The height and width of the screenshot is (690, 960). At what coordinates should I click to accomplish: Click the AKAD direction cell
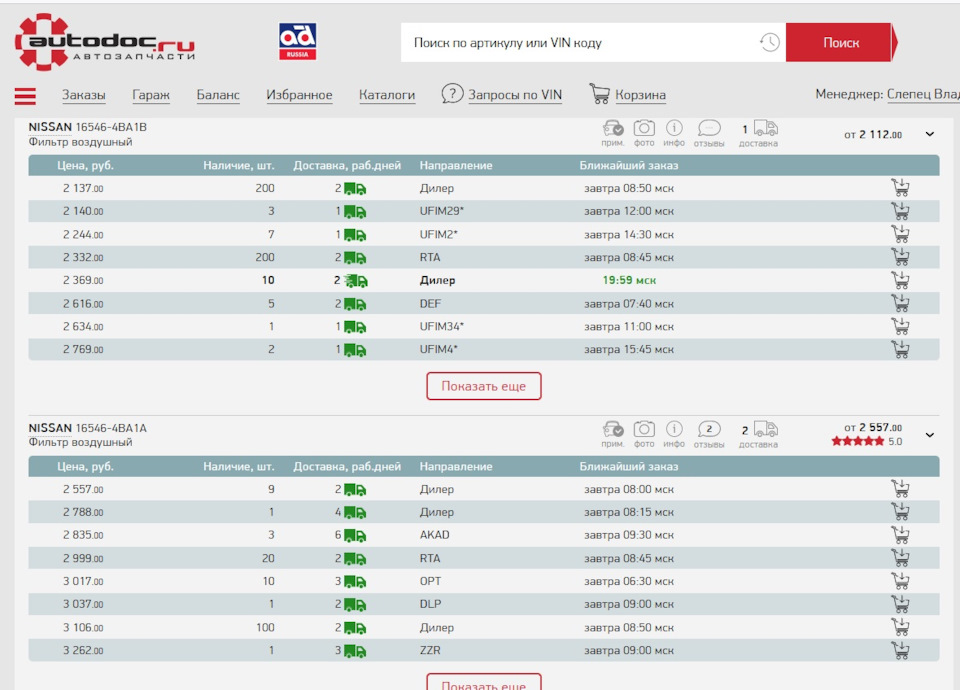(x=435, y=535)
